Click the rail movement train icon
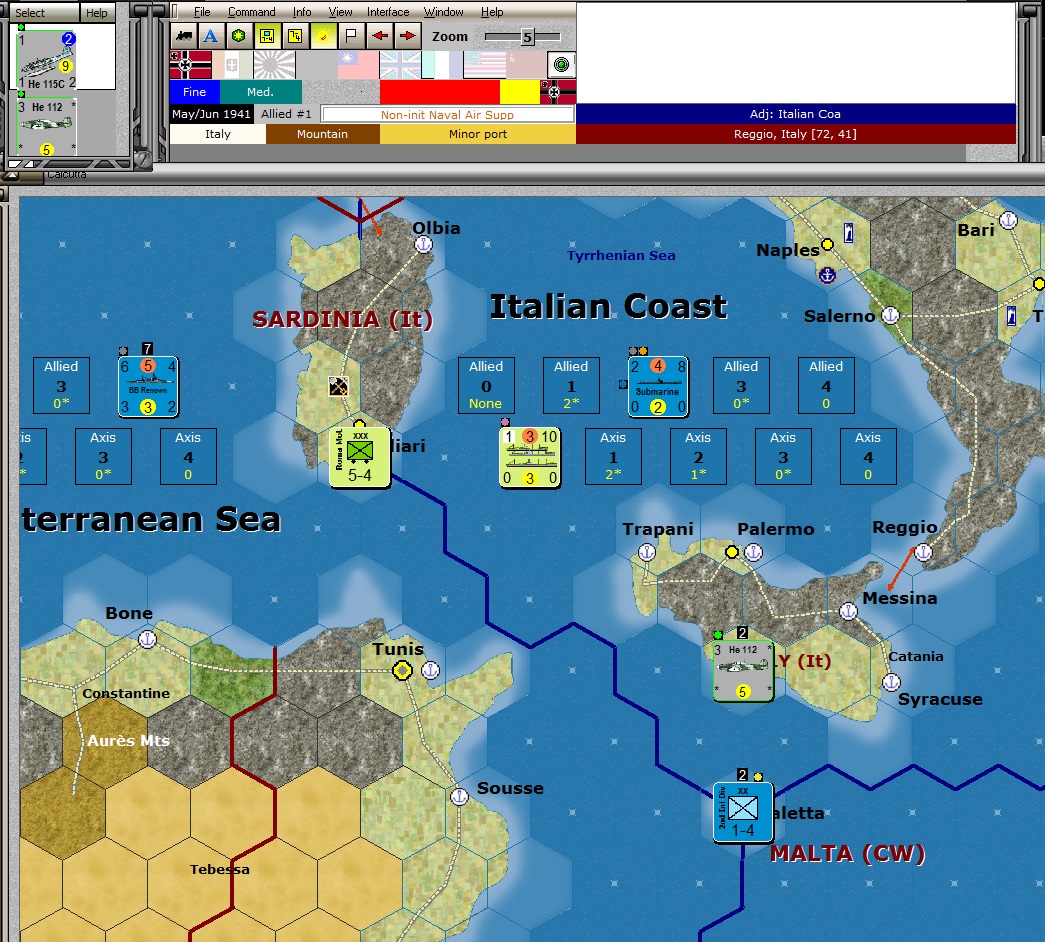This screenshot has width=1045, height=942. pyautogui.click(x=185, y=36)
